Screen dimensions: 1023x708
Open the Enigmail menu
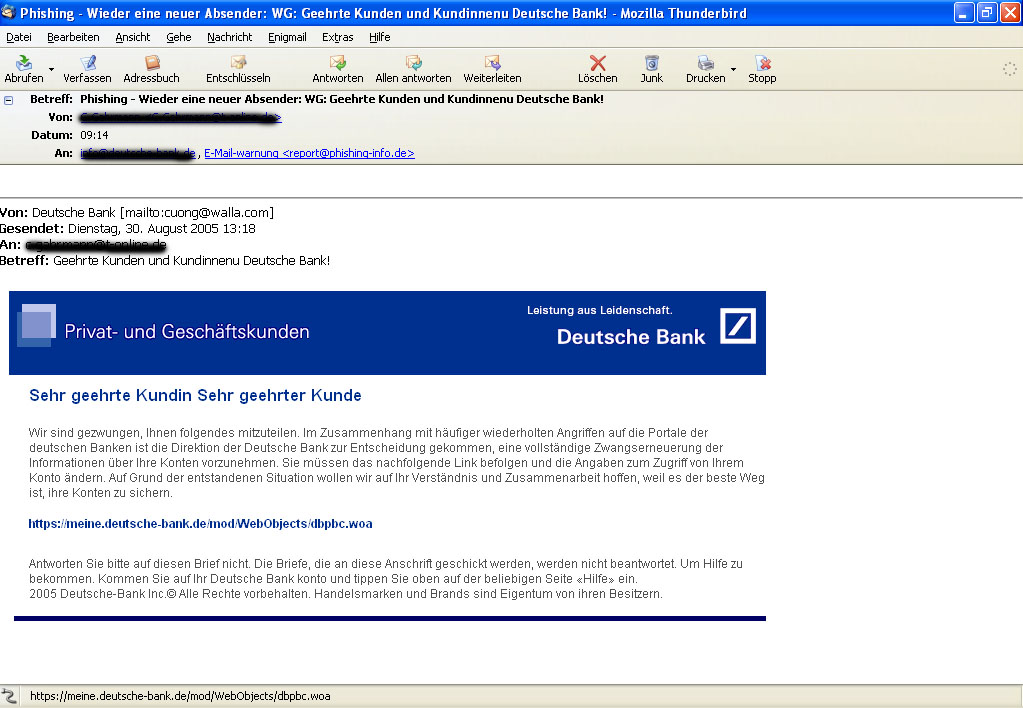click(x=287, y=37)
